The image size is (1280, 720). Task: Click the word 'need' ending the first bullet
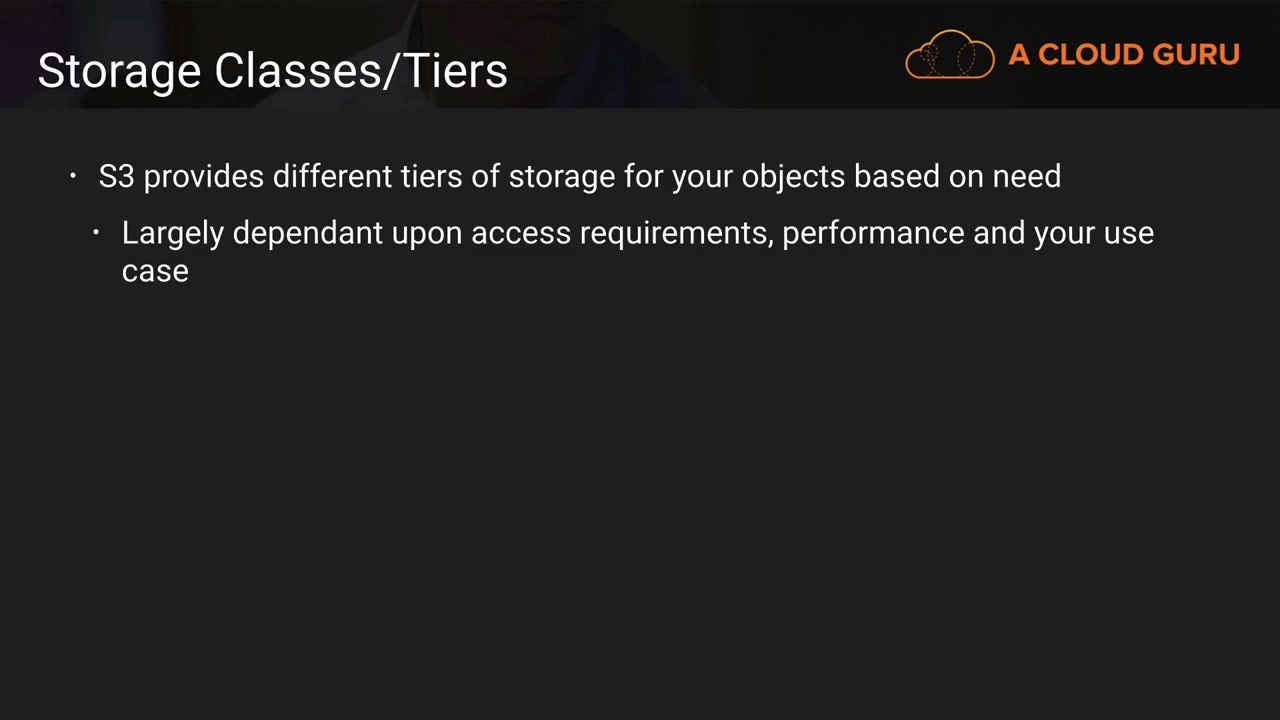pyautogui.click(x=1026, y=177)
